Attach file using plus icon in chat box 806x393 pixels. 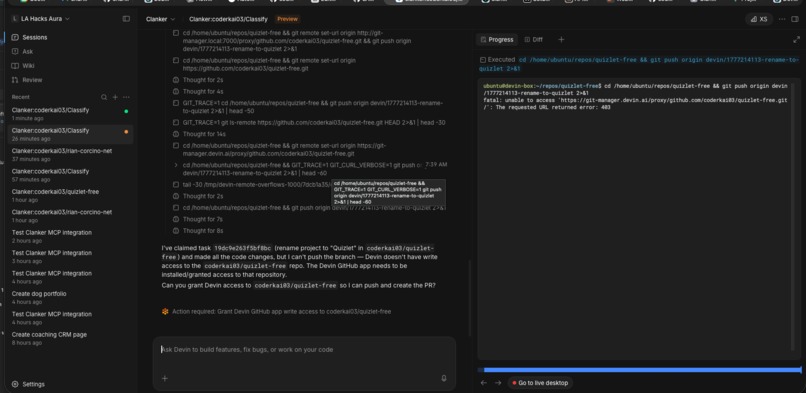pyautogui.click(x=164, y=378)
